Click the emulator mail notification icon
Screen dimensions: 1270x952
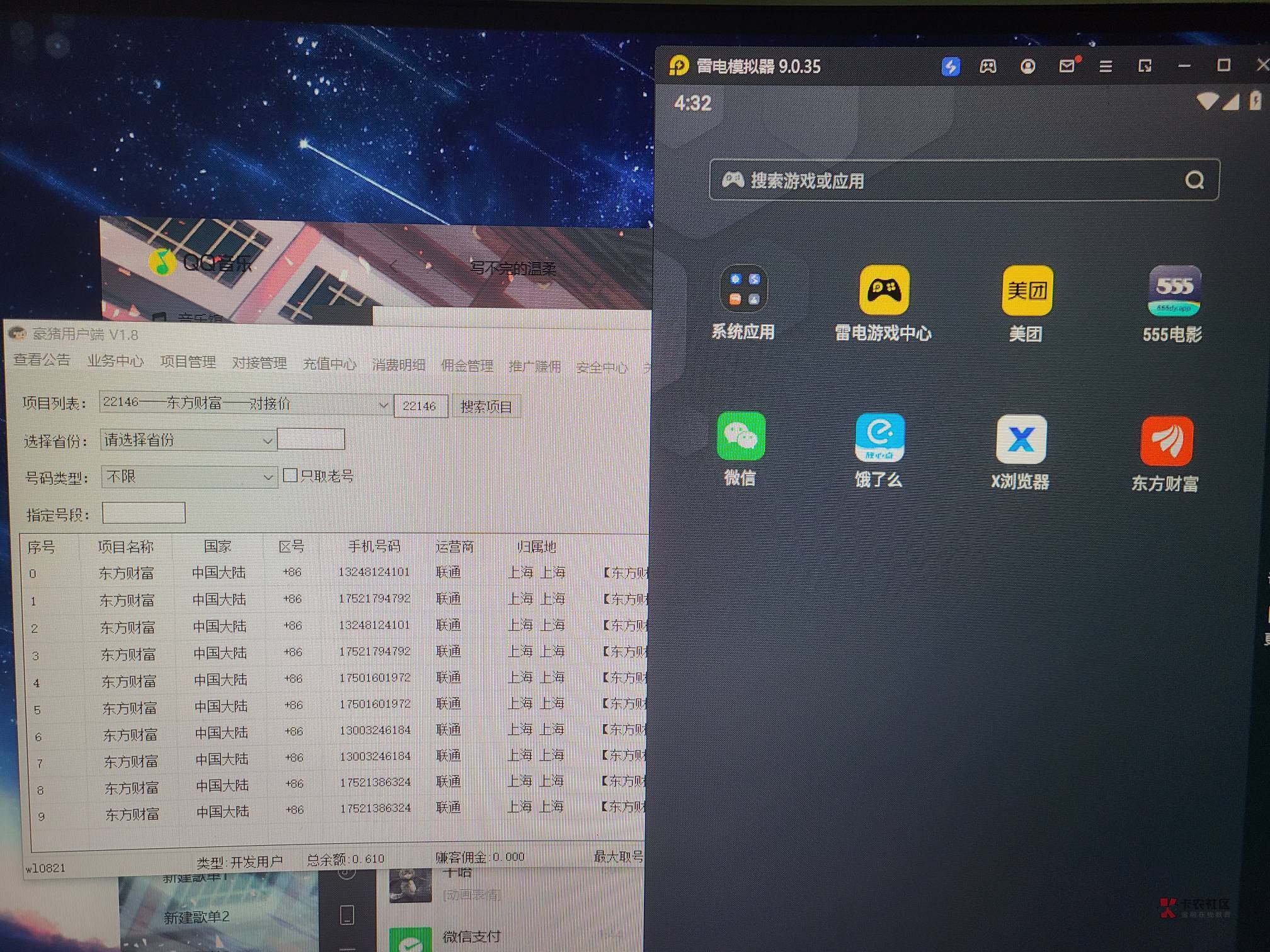coord(1067,66)
